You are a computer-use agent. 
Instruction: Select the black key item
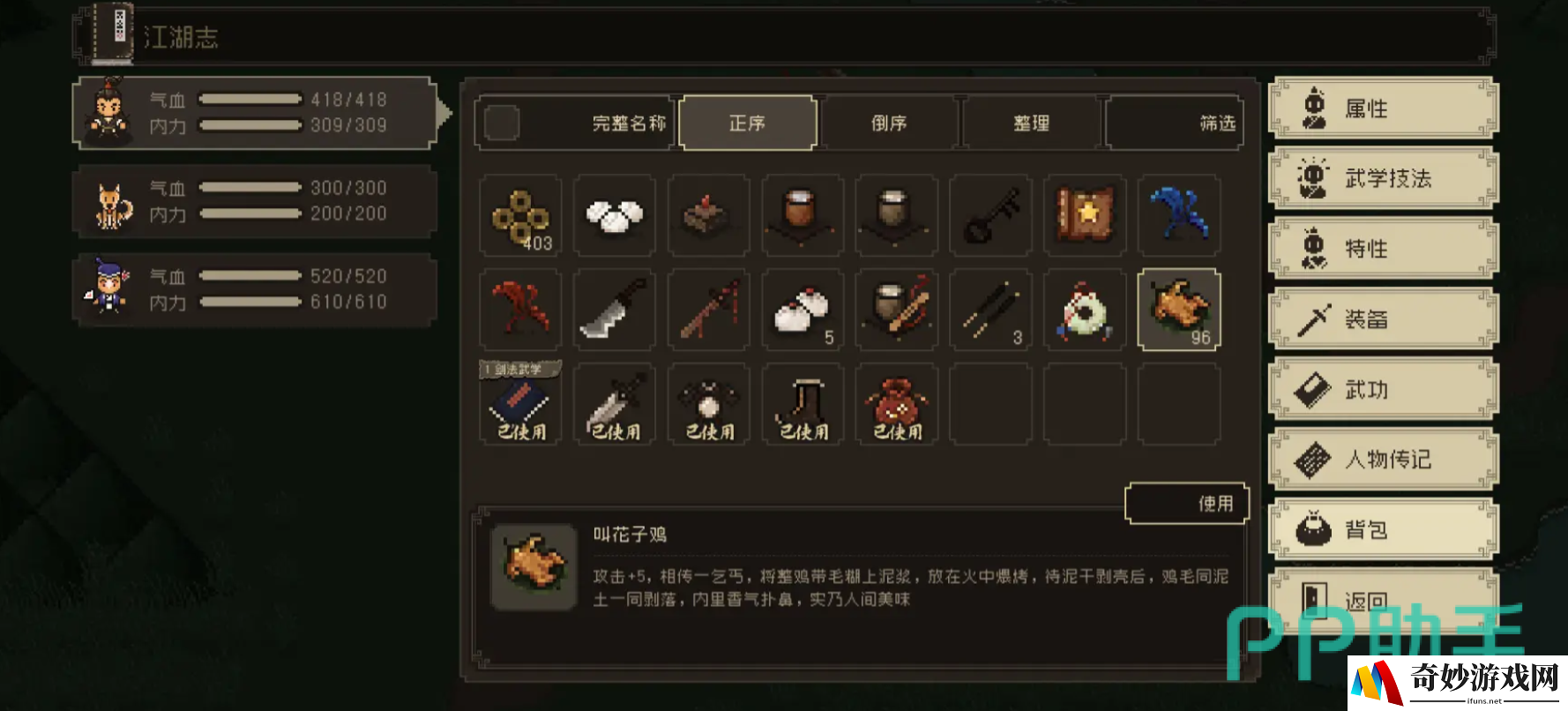point(991,216)
